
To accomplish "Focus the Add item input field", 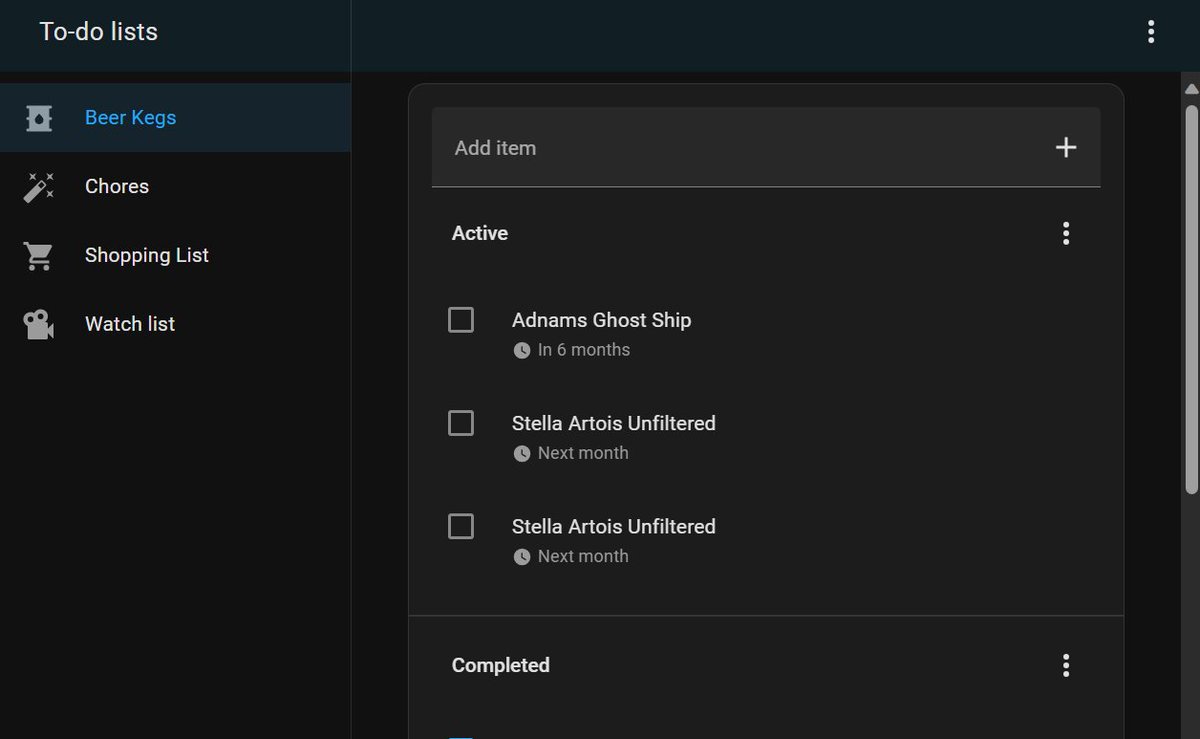I will (766, 148).
